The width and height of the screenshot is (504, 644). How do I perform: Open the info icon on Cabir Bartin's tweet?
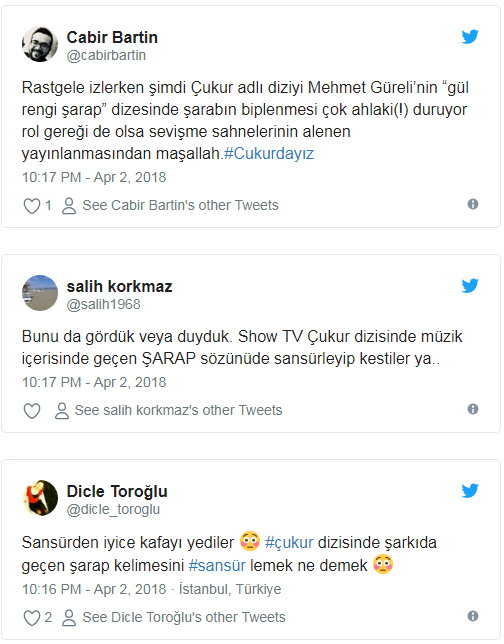[x=473, y=204]
